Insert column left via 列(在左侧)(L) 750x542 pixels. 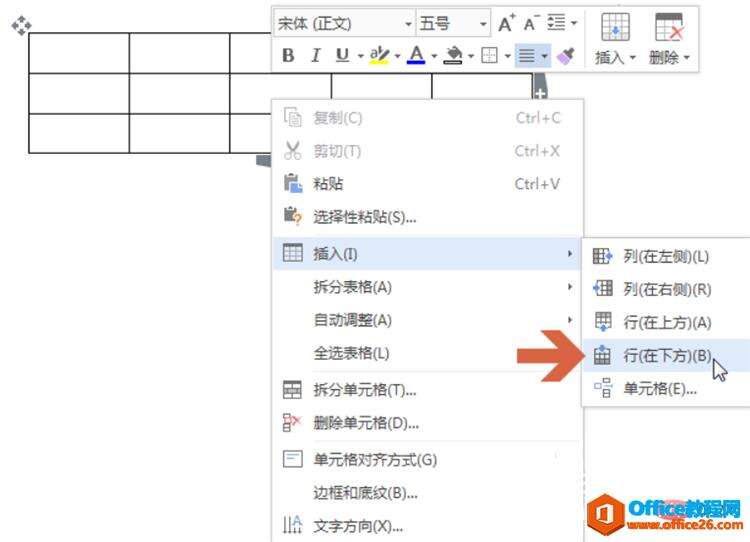click(x=667, y=256)
